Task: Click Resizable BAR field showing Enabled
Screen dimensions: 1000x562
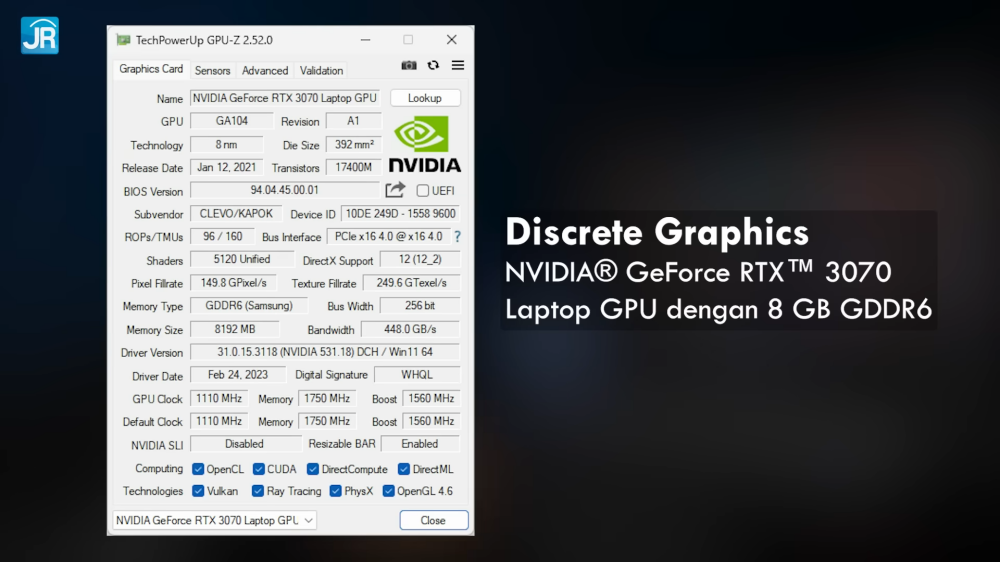Action: [x=420, y=444]
